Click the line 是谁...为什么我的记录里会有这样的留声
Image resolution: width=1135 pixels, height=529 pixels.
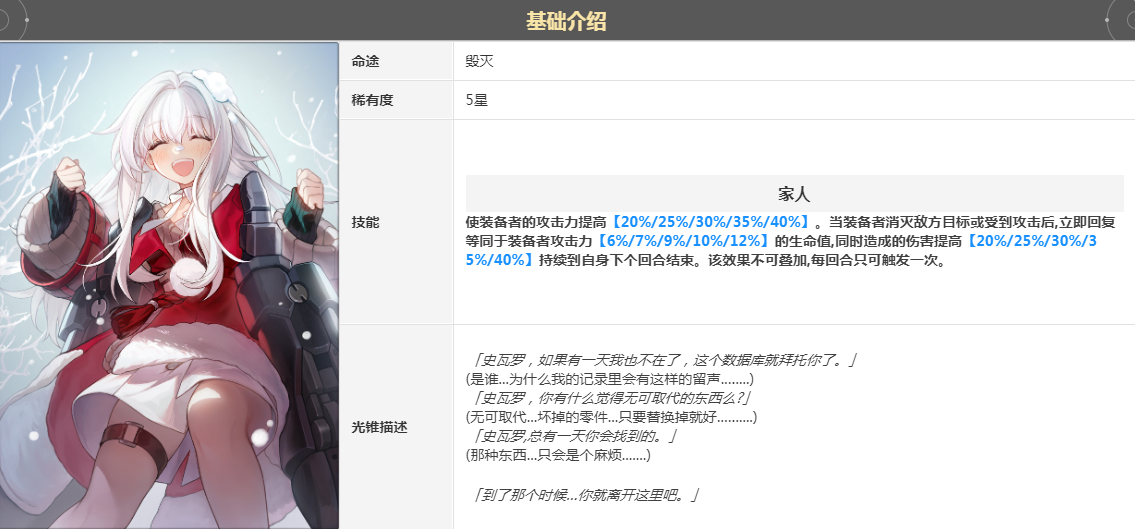tap(610, 378)
